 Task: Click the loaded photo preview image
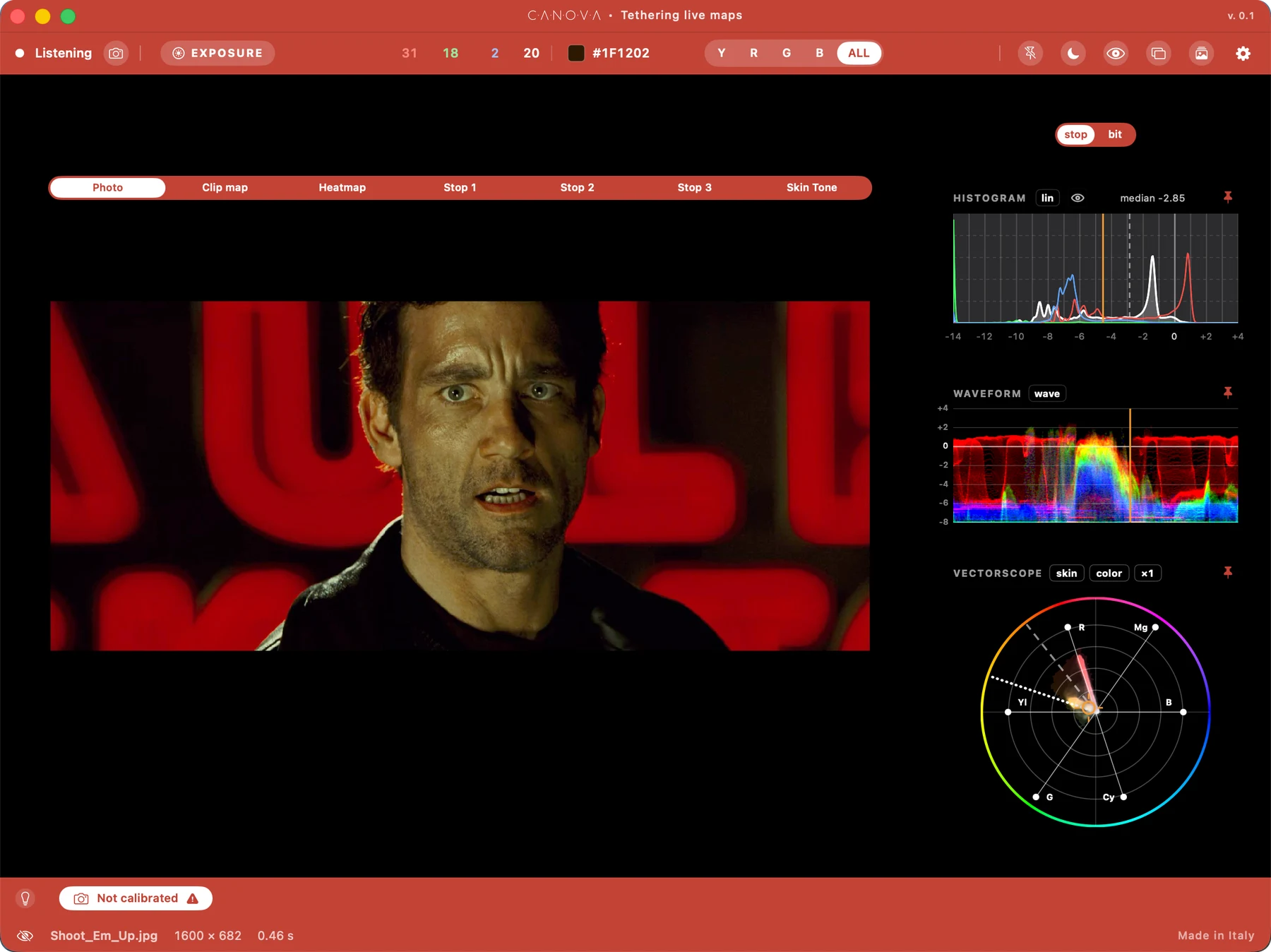pos(460,476)
